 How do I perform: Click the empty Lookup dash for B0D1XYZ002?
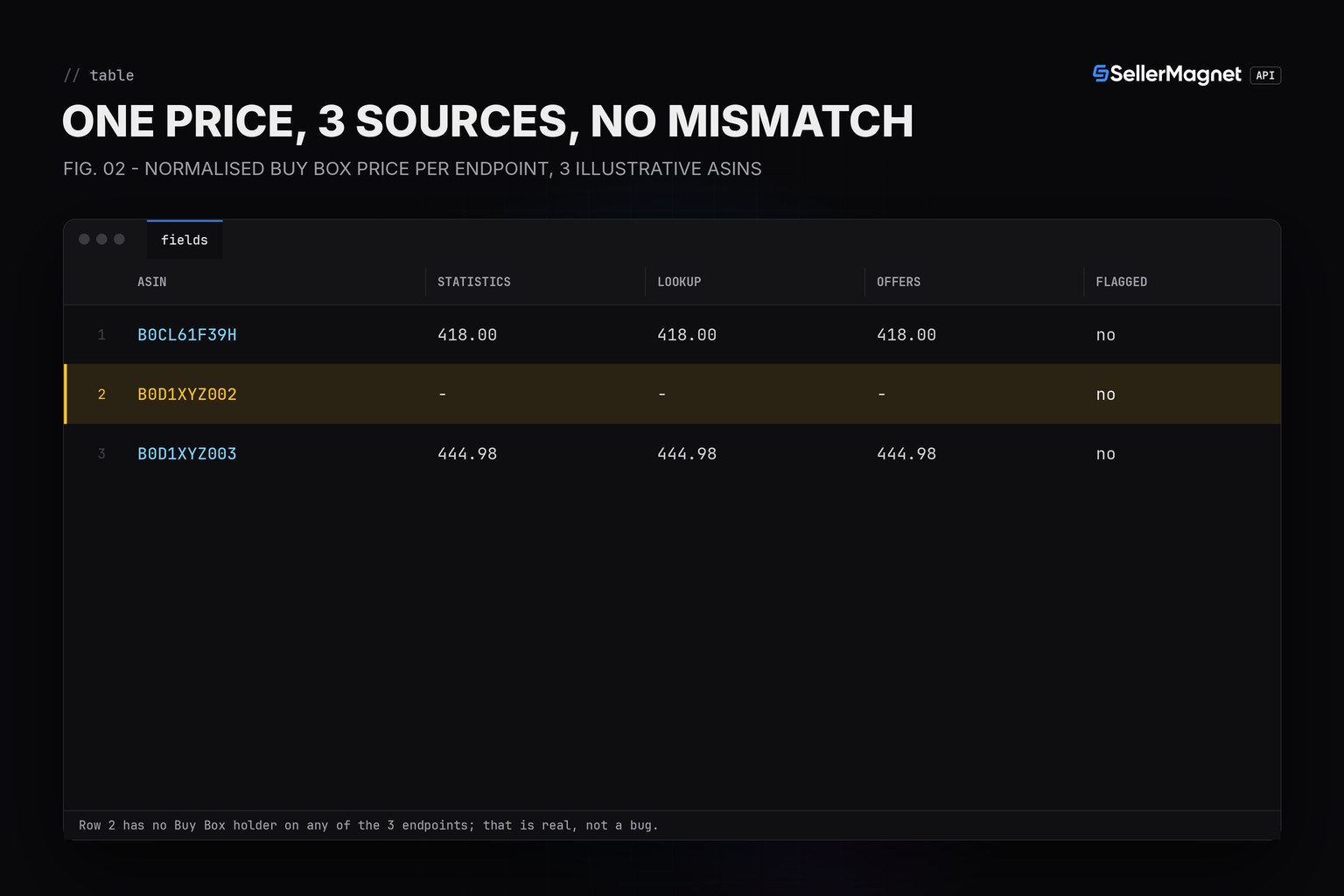coord(662,395)
